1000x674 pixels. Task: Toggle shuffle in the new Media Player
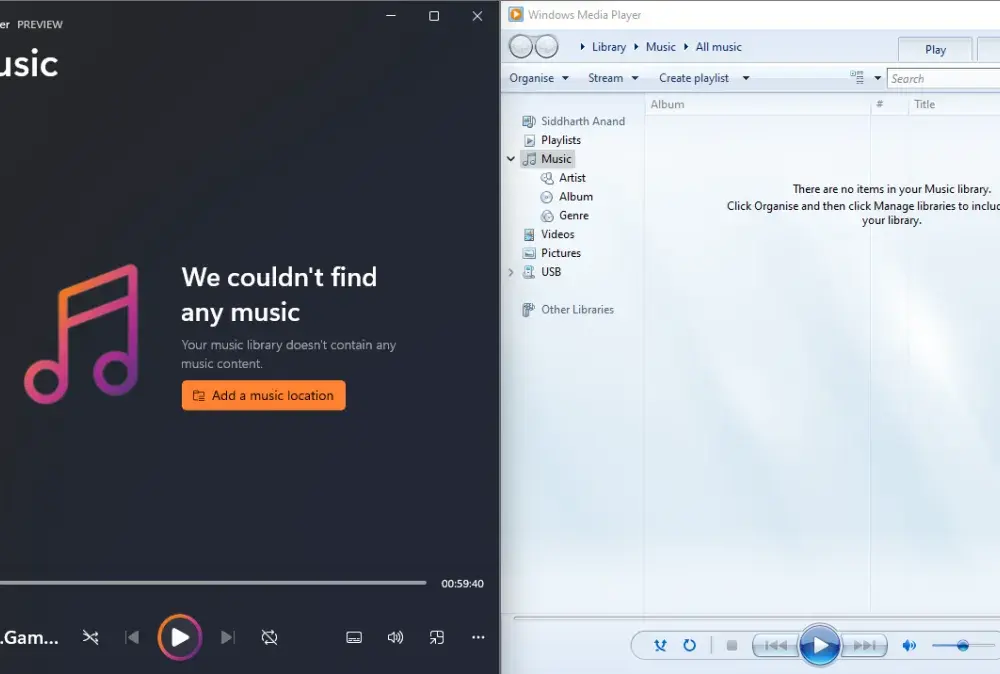pyautogui.click(x=91, y=637)
